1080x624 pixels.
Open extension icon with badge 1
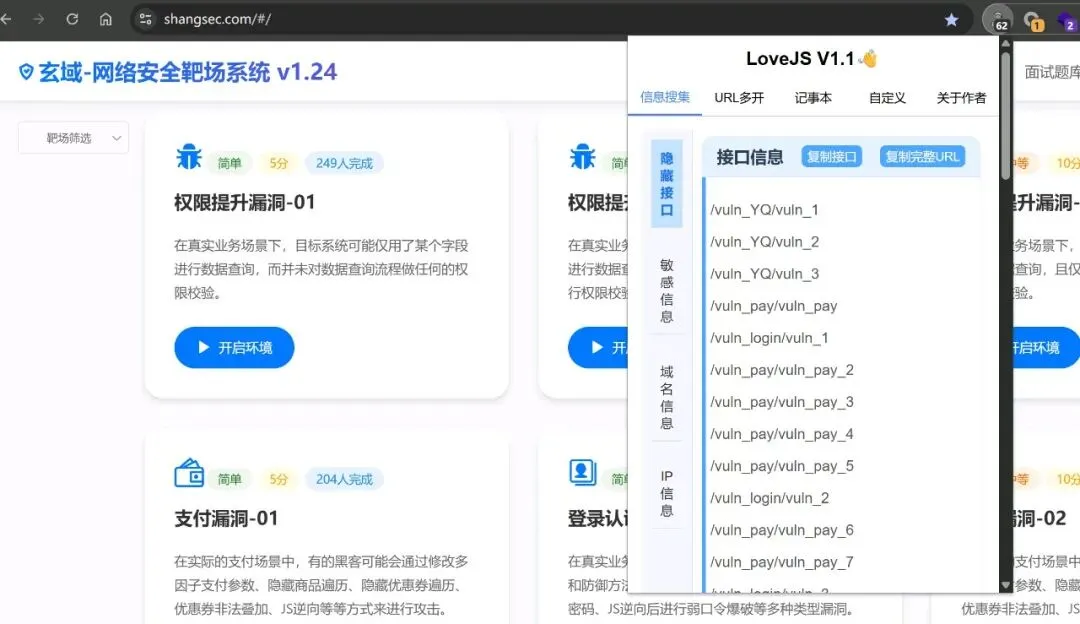click(1032, 21)
